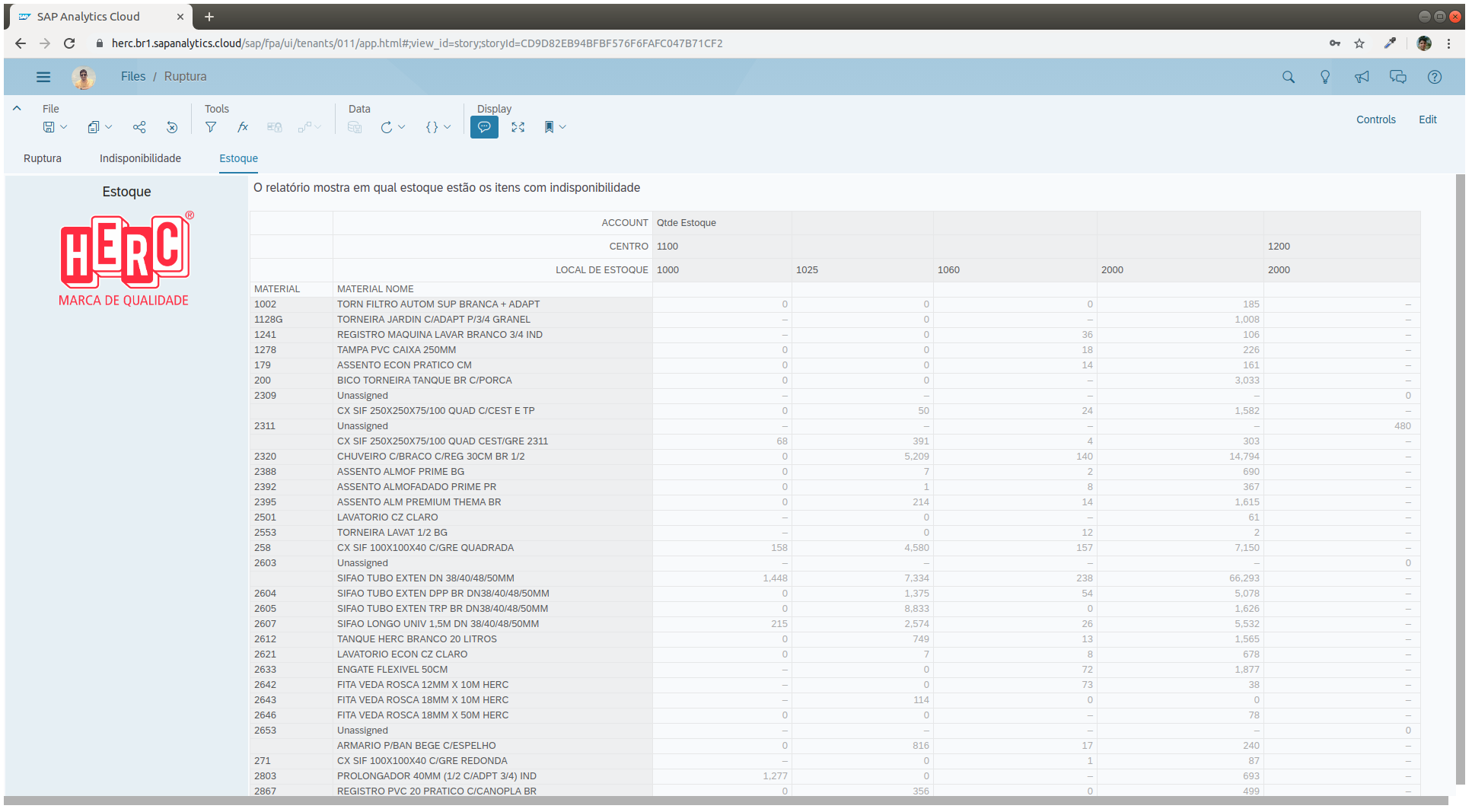Open the hamburger navigation menu
Image resolution: width=1472 pixels, height=812 pixels.
coord(43,77)
